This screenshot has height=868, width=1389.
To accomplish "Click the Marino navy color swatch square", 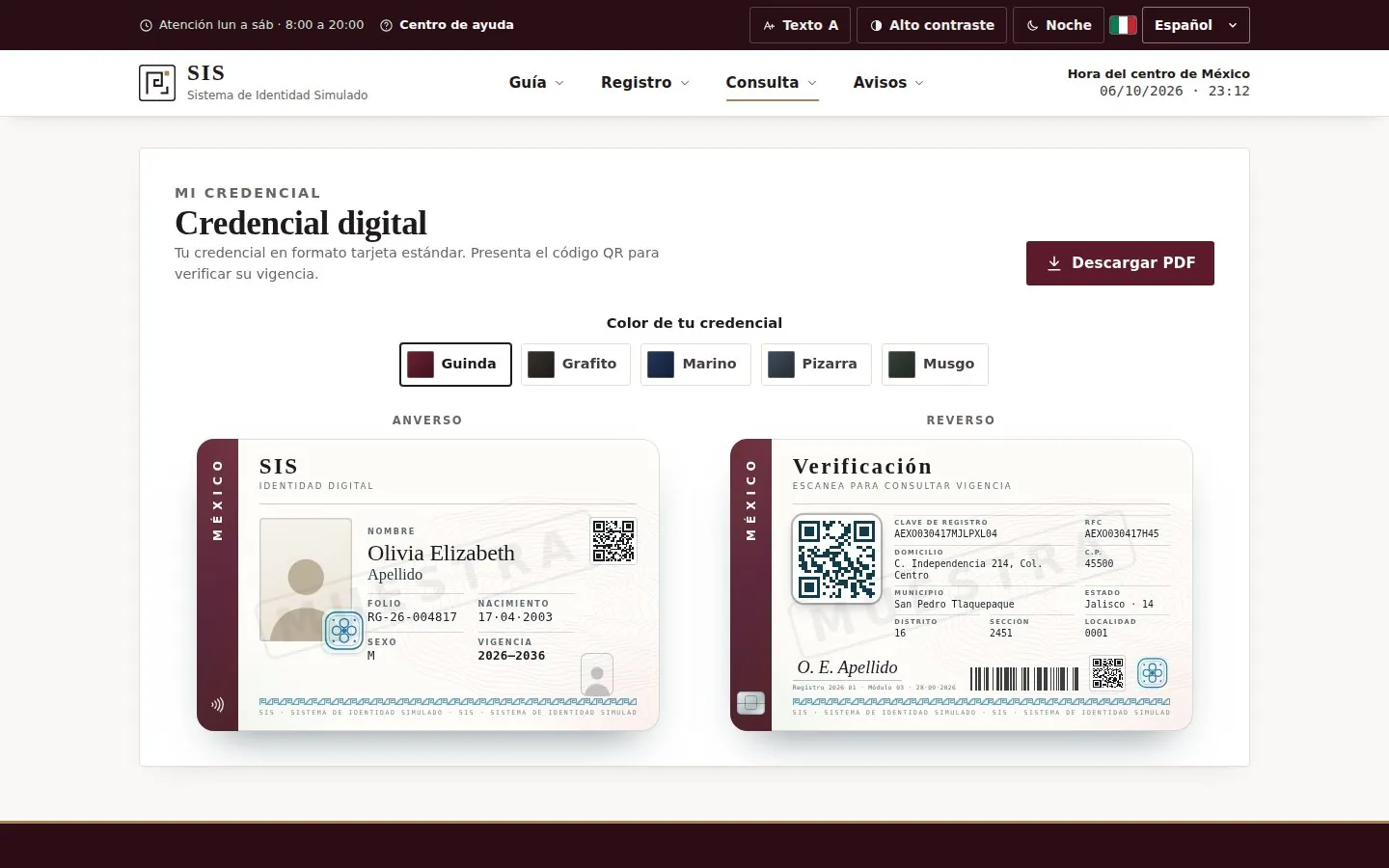I will point(661,365).
